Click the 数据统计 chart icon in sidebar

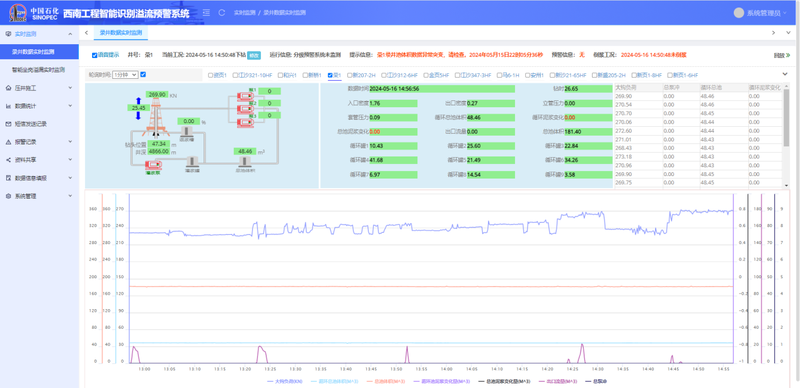8,106
